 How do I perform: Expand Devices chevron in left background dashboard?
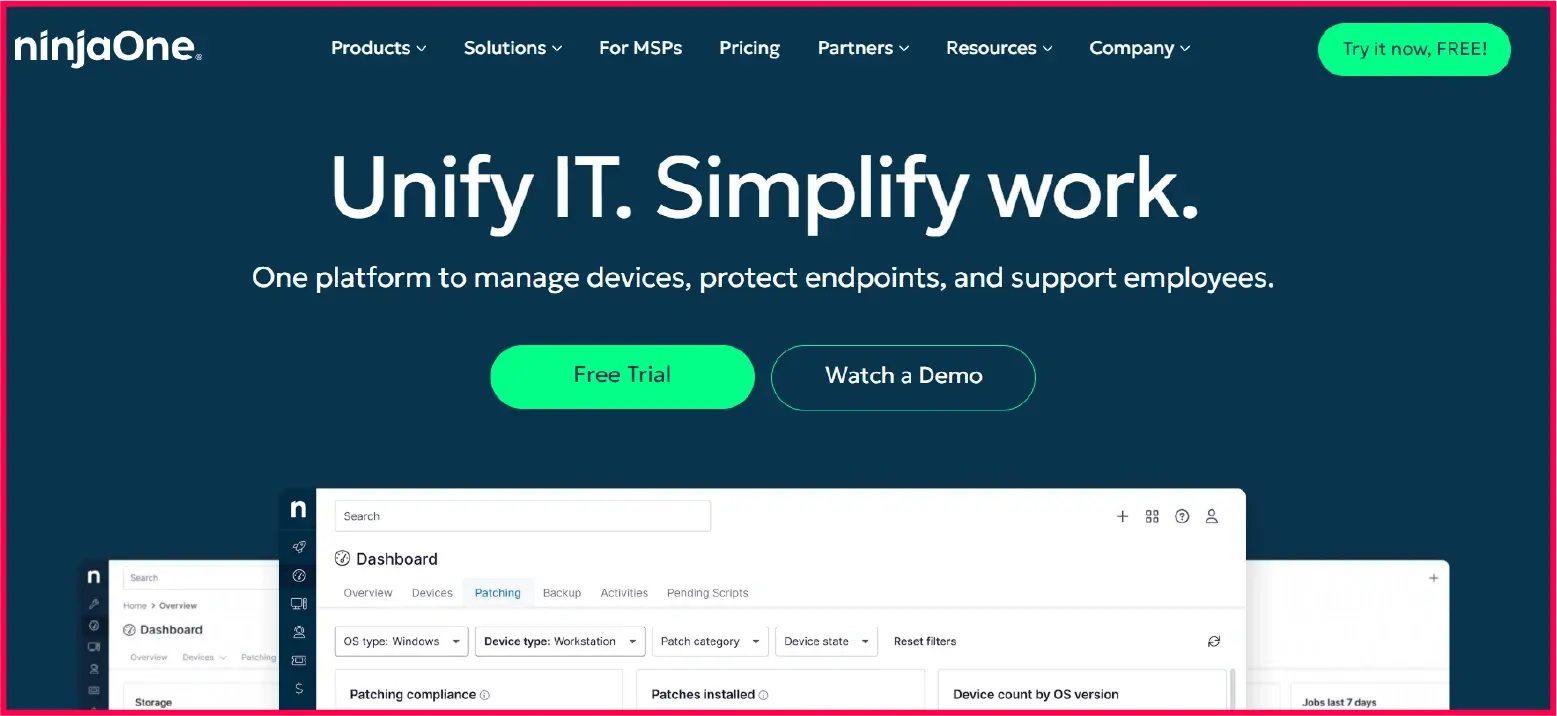(222, 658)
